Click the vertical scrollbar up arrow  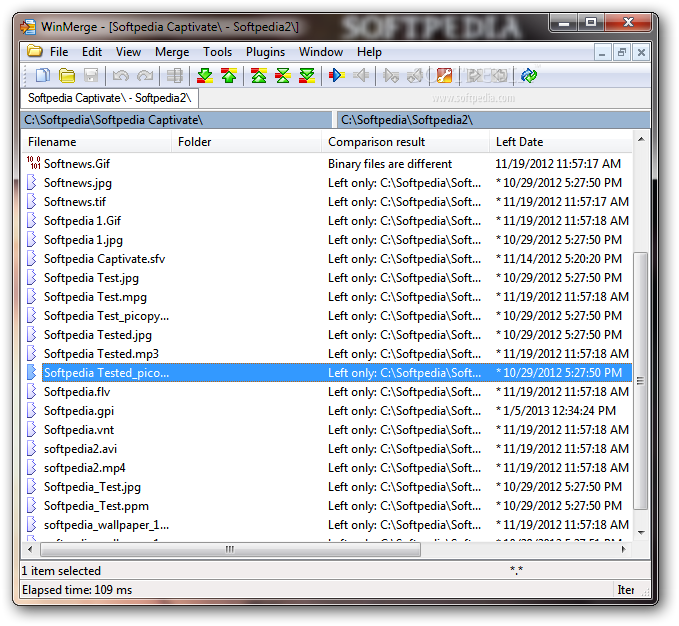tap(641, 139)
